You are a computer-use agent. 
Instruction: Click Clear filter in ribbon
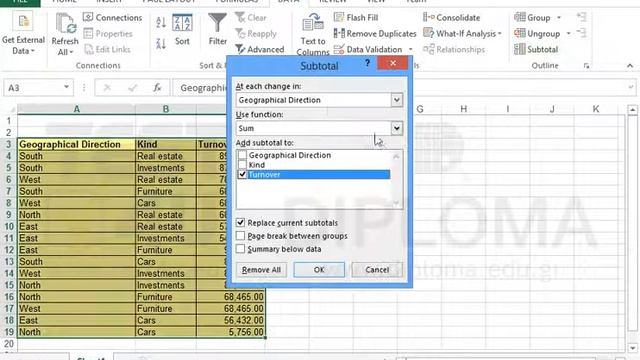coord(251,18)
